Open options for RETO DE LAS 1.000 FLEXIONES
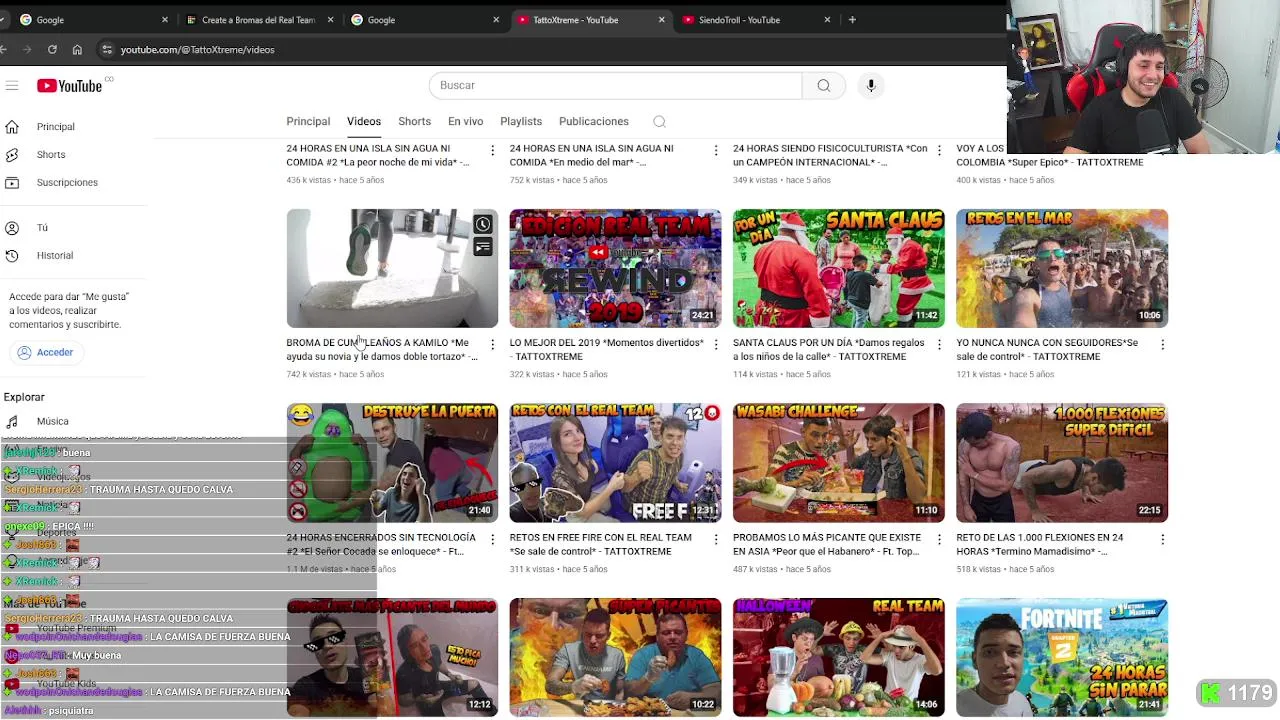 coord(1162,539)
